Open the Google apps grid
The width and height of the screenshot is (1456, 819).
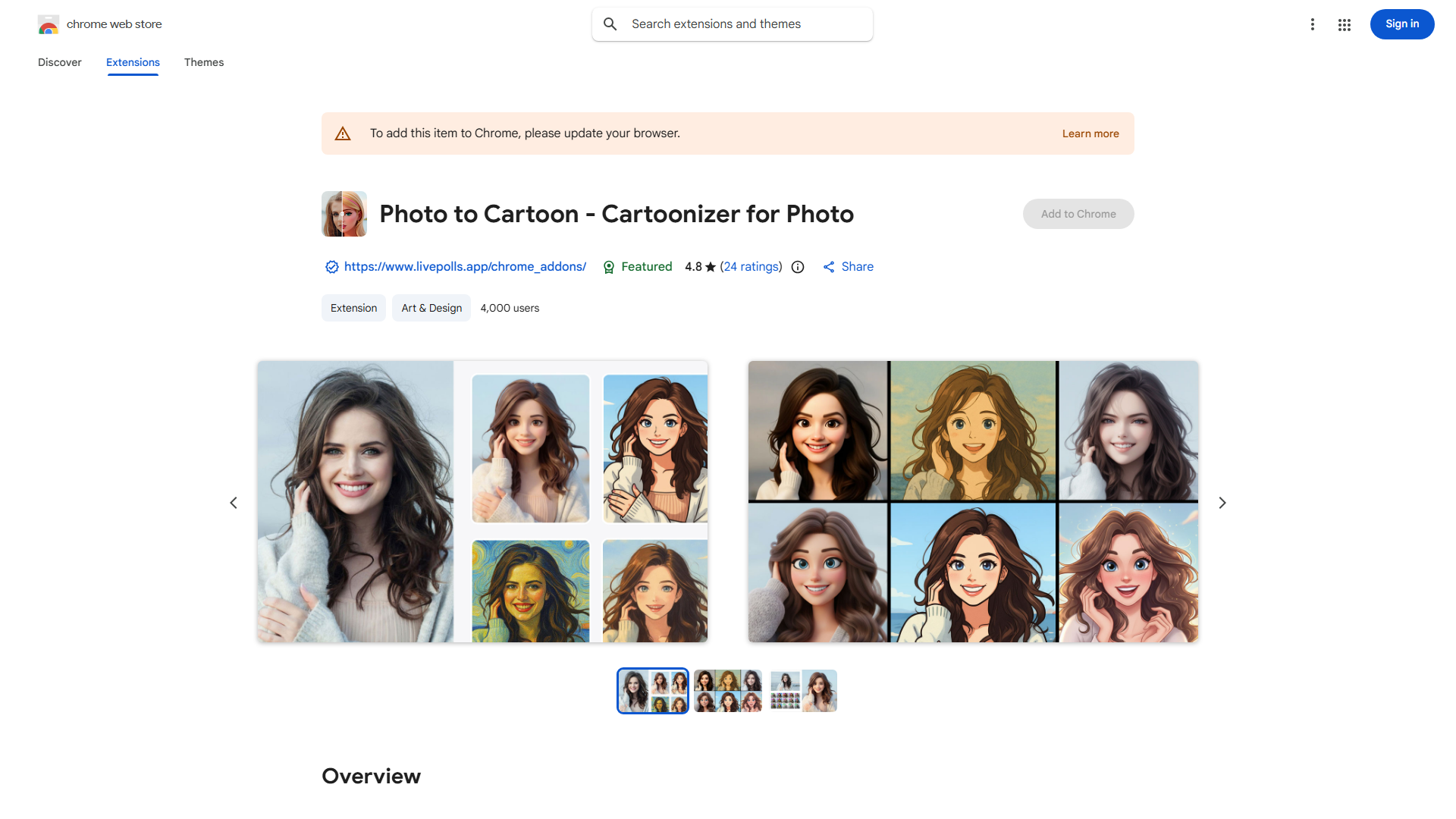tap(1344, 24)
